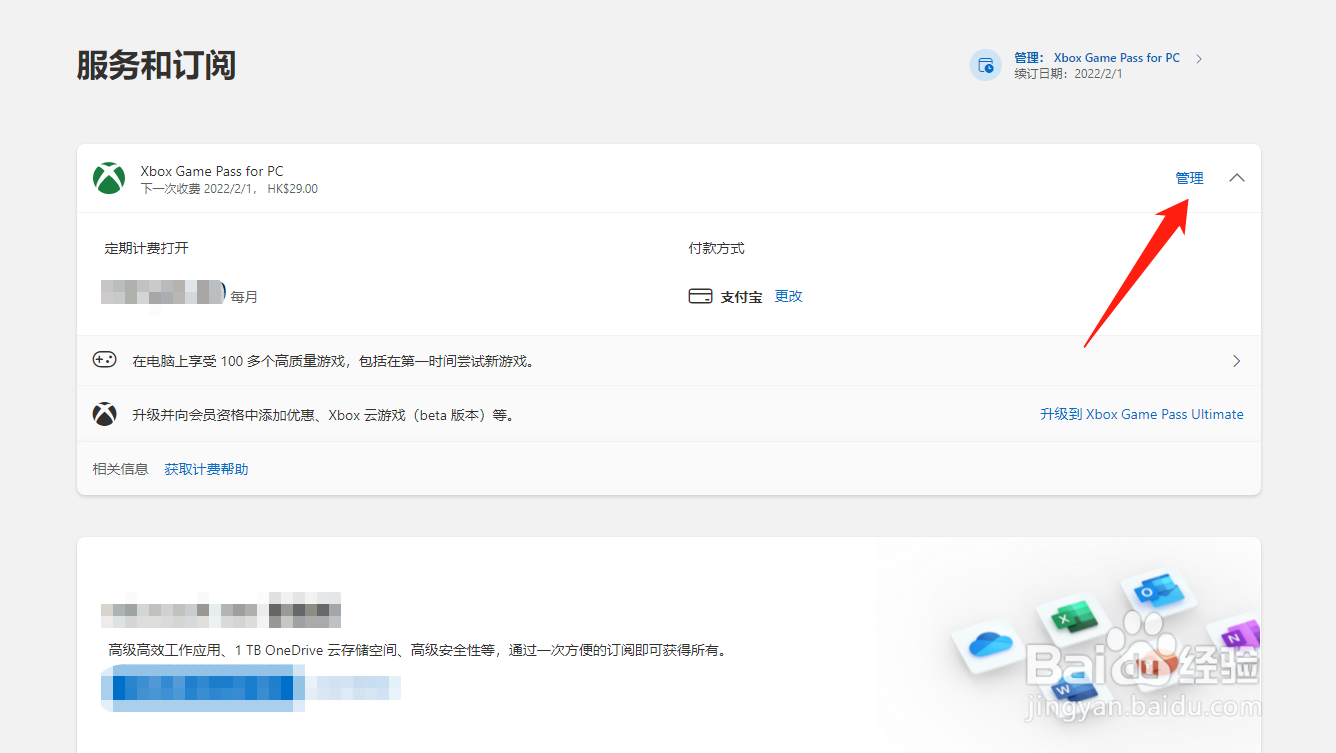Upgrade to Xbox Game Pass Ultimate
Viewport: 1336px width, 753px height.
click(1142, 414)
